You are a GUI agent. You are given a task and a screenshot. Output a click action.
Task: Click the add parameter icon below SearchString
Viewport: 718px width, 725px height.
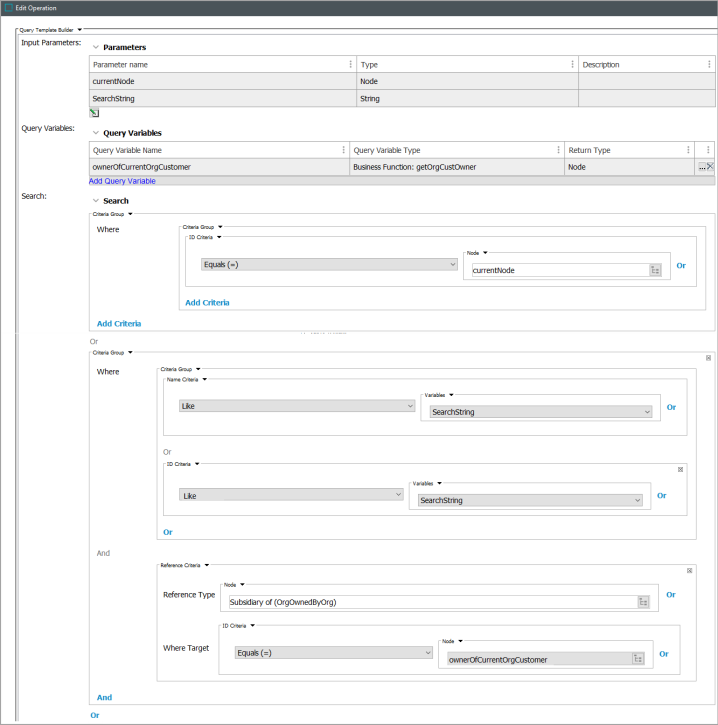coord(94,113)
